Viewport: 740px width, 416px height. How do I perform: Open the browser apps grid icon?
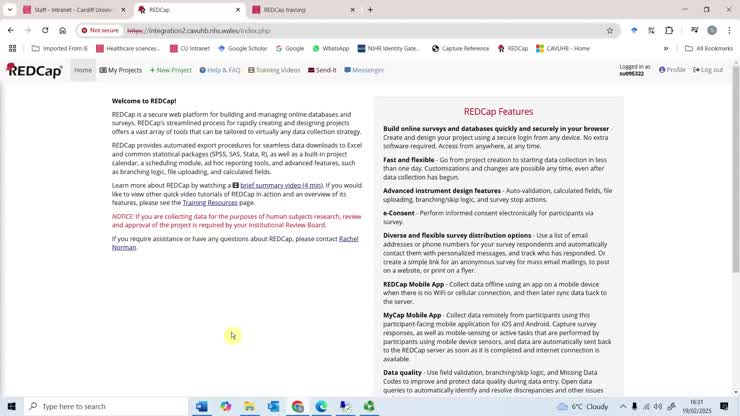(x=12, y=48)
